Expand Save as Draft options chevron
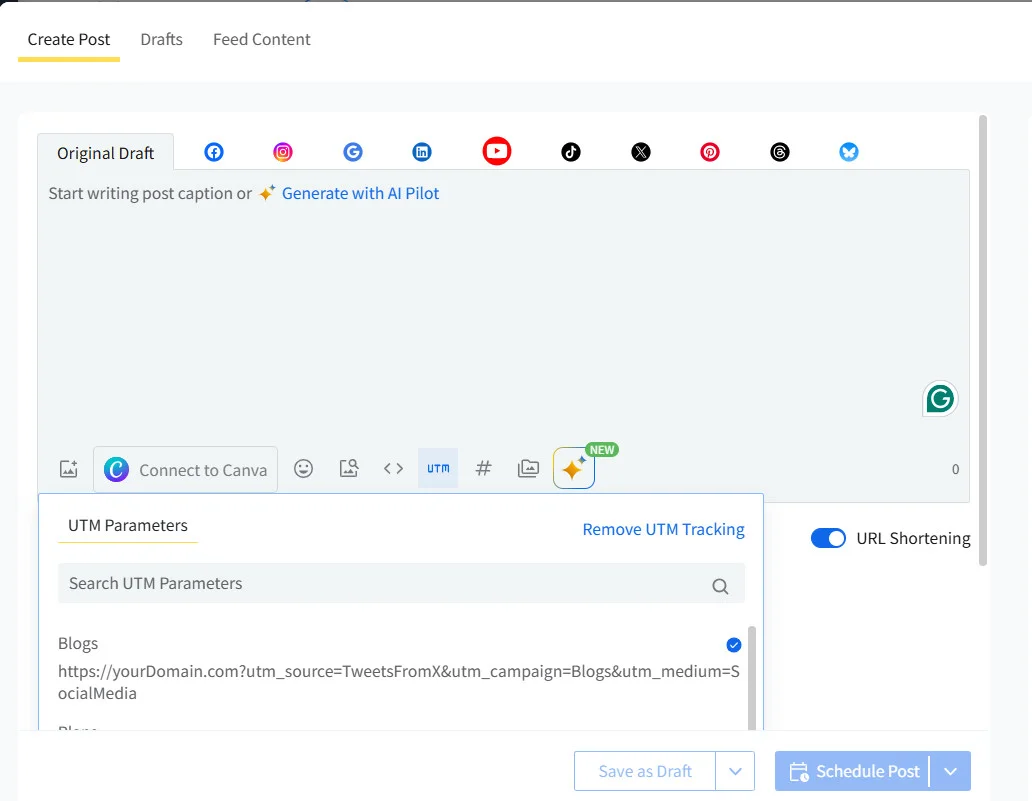The image size is (1032, 801). (735, 771)
